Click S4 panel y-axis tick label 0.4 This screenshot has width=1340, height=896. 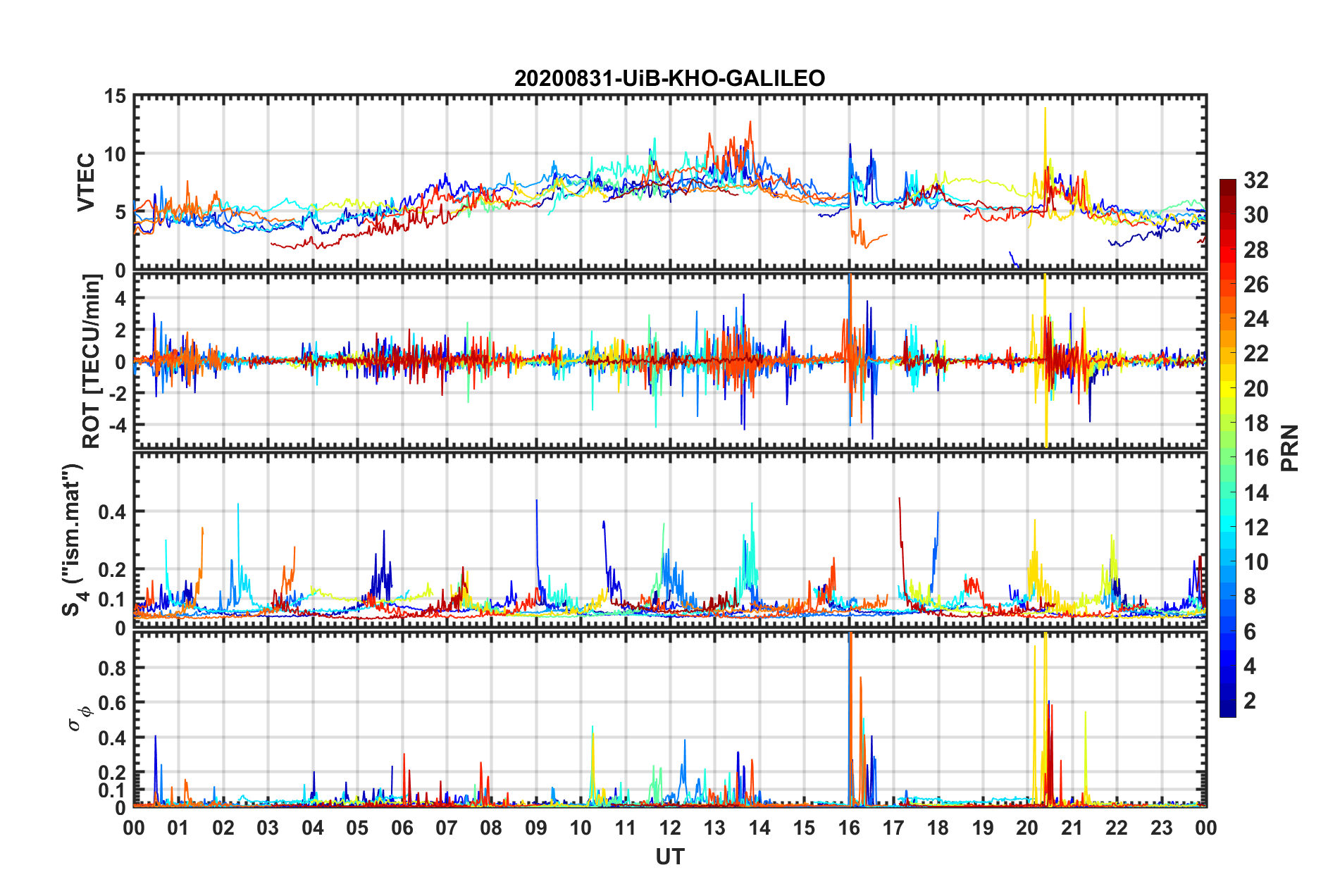click(112, 512)
